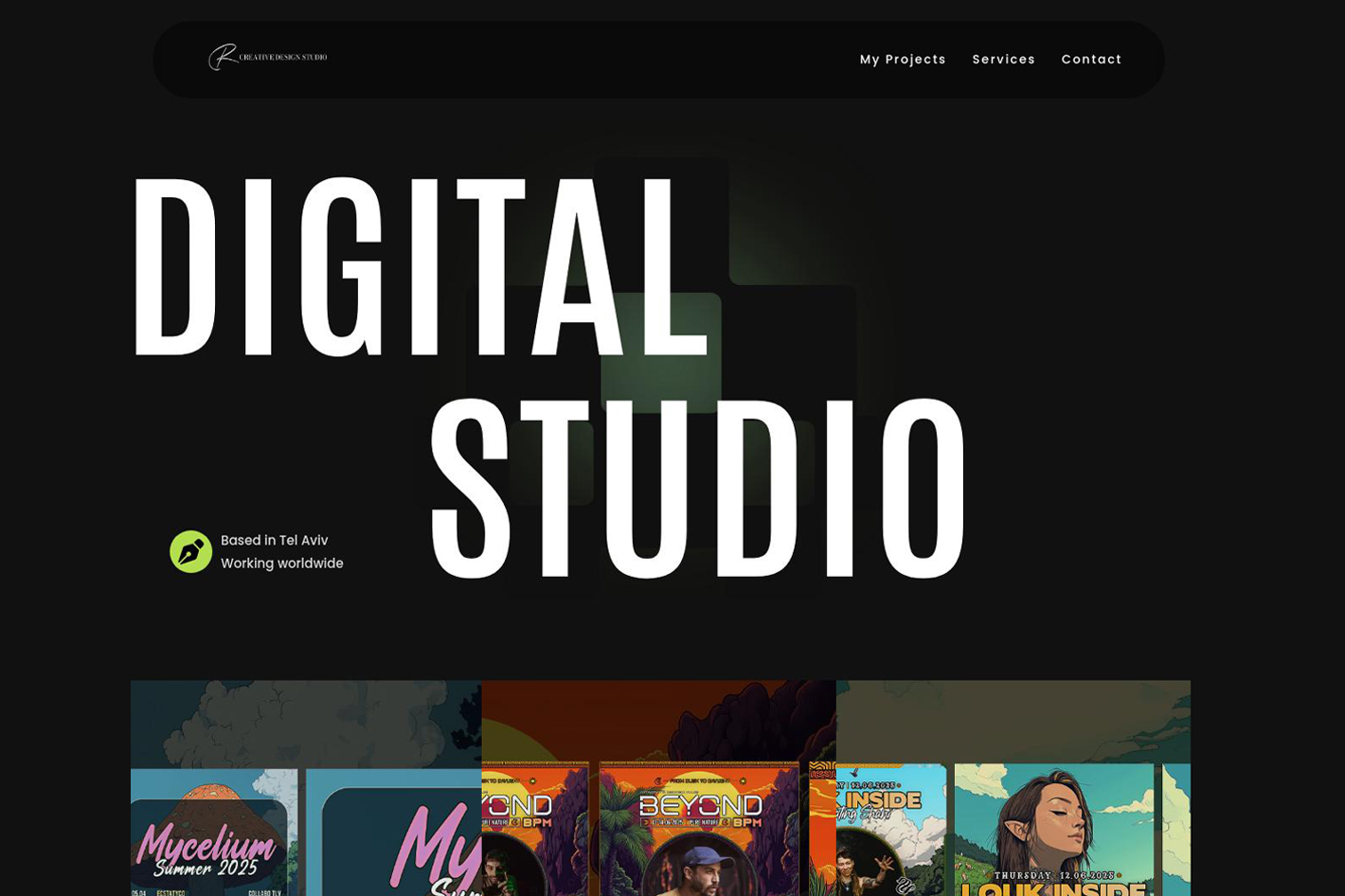The width and height of the screenshot is (1345, 896).
Task: Click the green pen nib icon
Action: point(190,551)
